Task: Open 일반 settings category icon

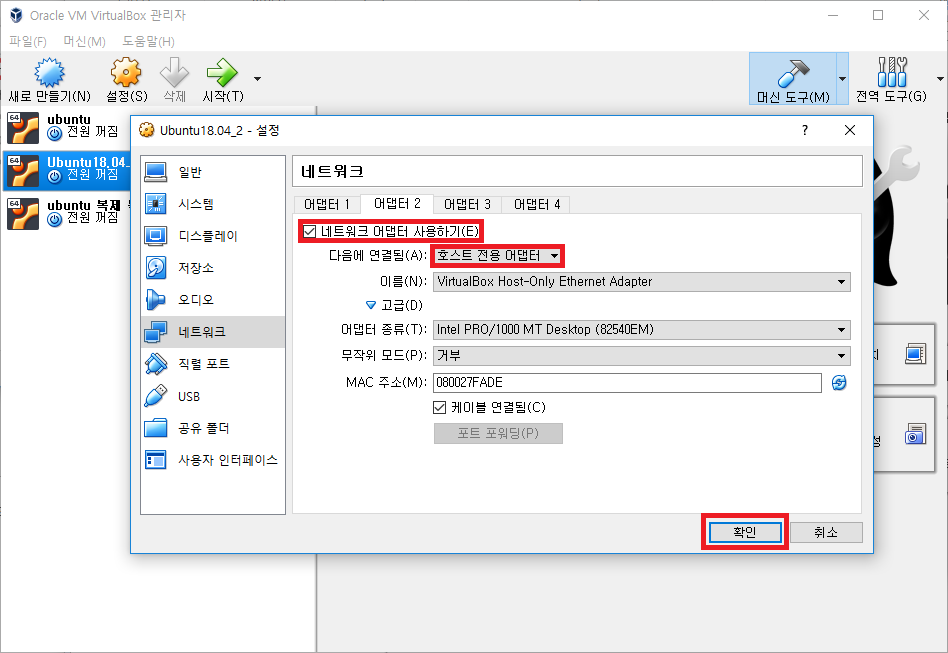Action: tap(156, 172)
